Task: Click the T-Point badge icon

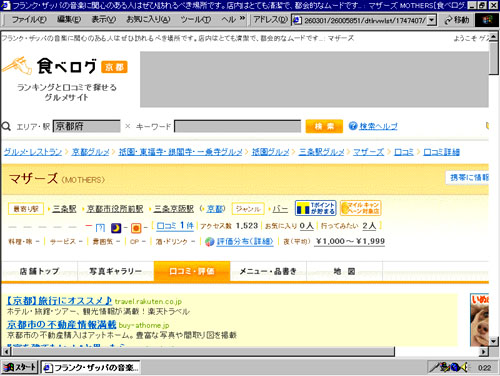Action: [x=315, y=208]
